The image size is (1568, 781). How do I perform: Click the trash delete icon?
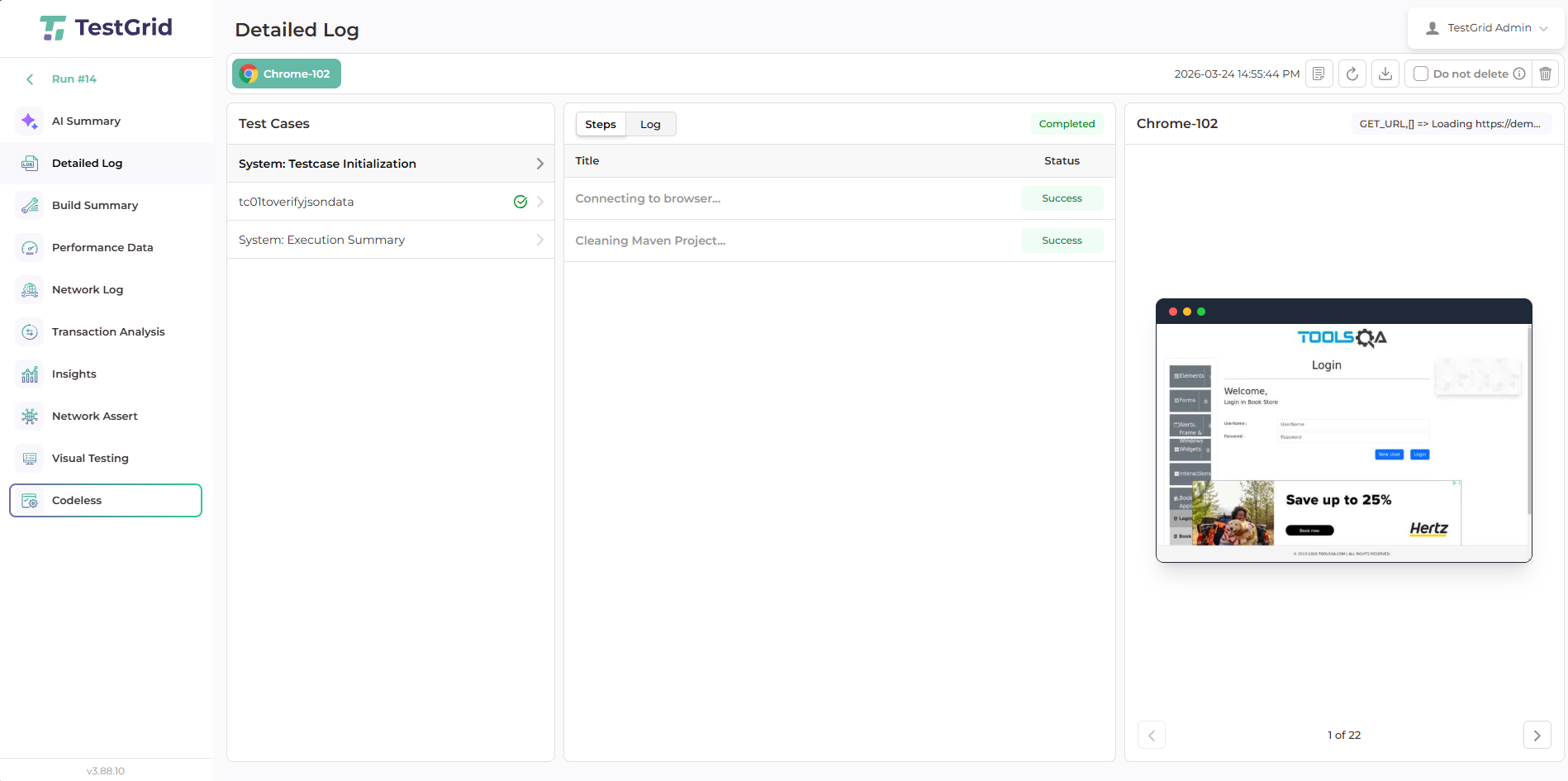pyautogui.click(x=1545, y=74)
